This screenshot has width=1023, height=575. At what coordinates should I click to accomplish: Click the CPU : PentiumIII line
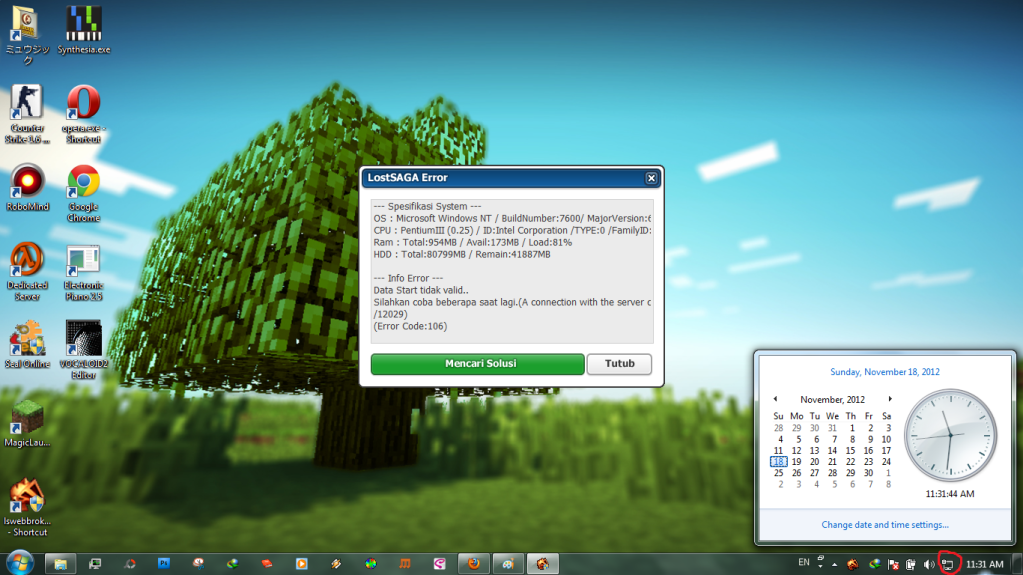click(x=512, y=230)
